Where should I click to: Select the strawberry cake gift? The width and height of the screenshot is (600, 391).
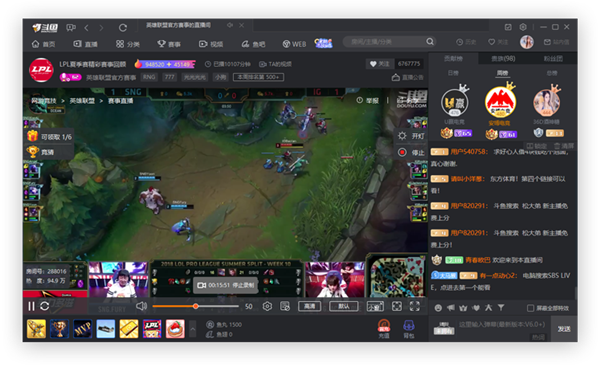tap(175, 329)
